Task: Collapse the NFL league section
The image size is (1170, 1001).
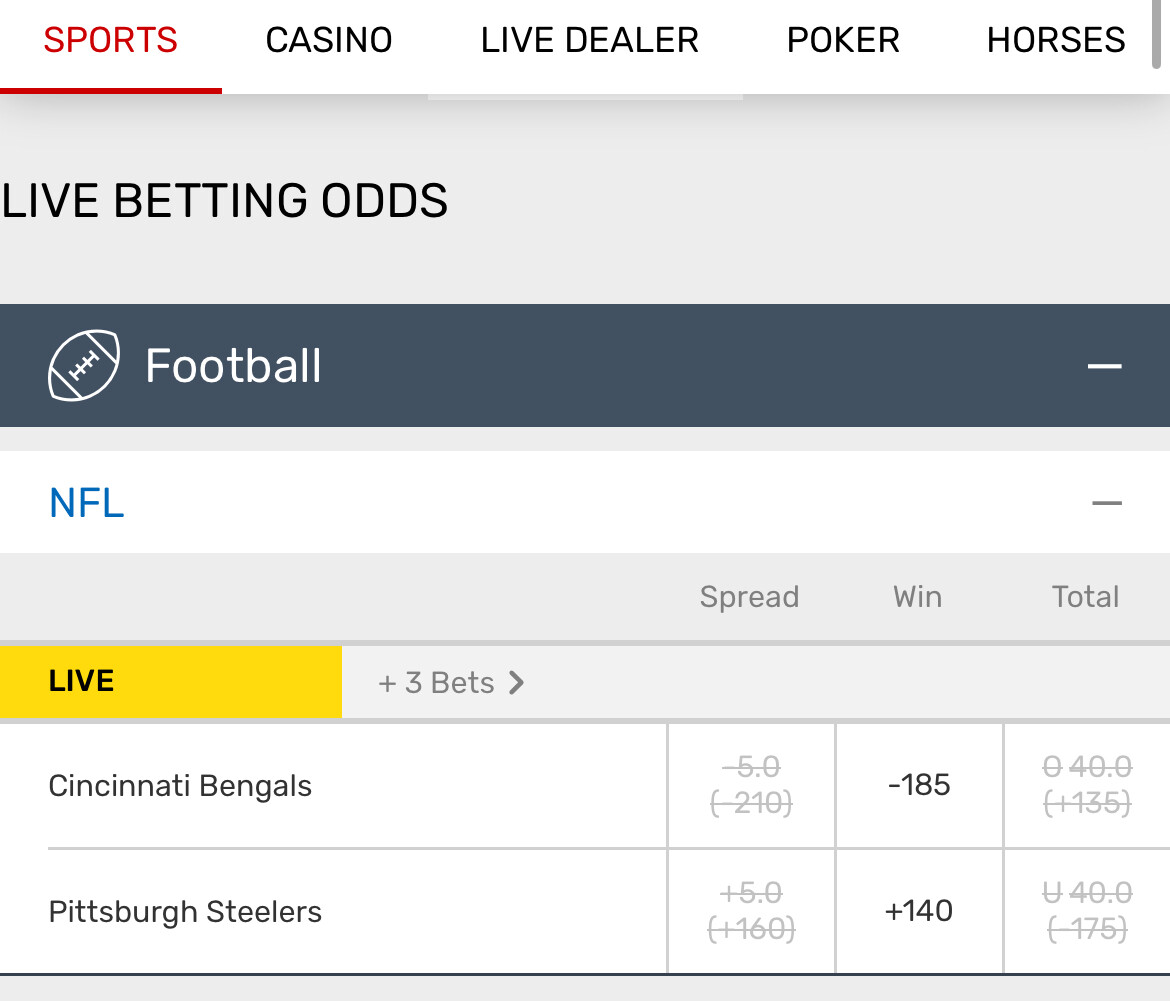Action: (1107, 503)
